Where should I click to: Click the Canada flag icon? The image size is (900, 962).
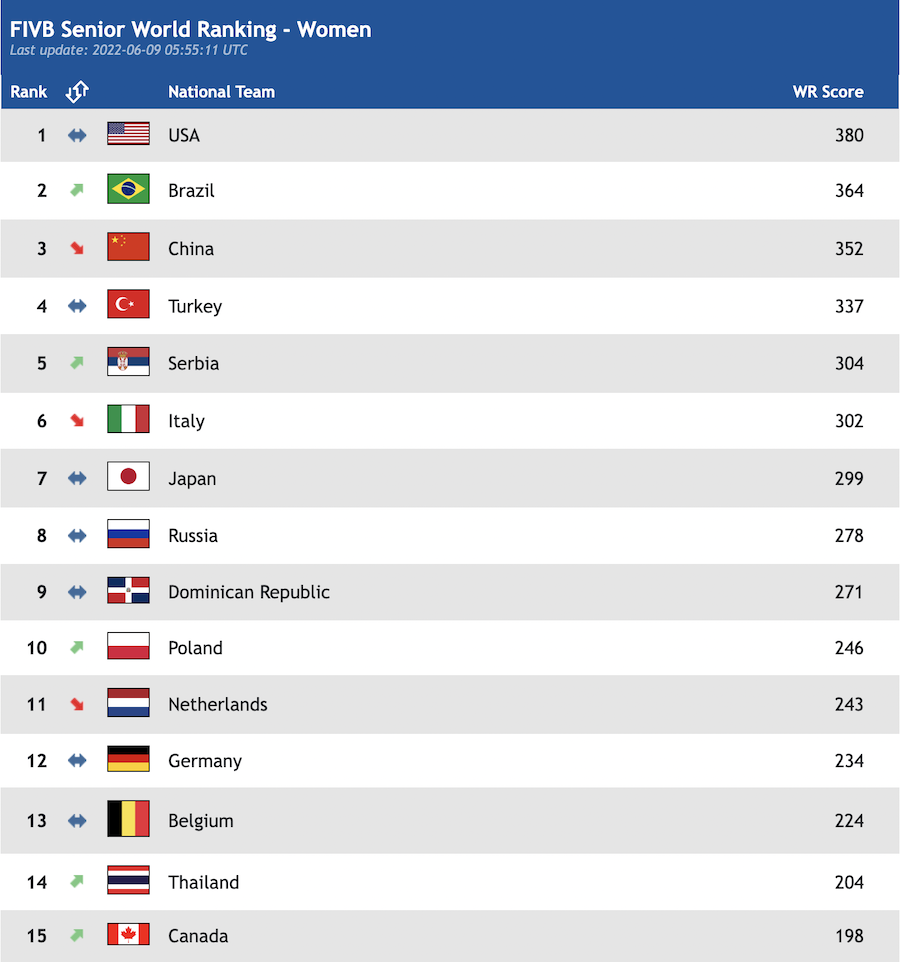(128, 934)
